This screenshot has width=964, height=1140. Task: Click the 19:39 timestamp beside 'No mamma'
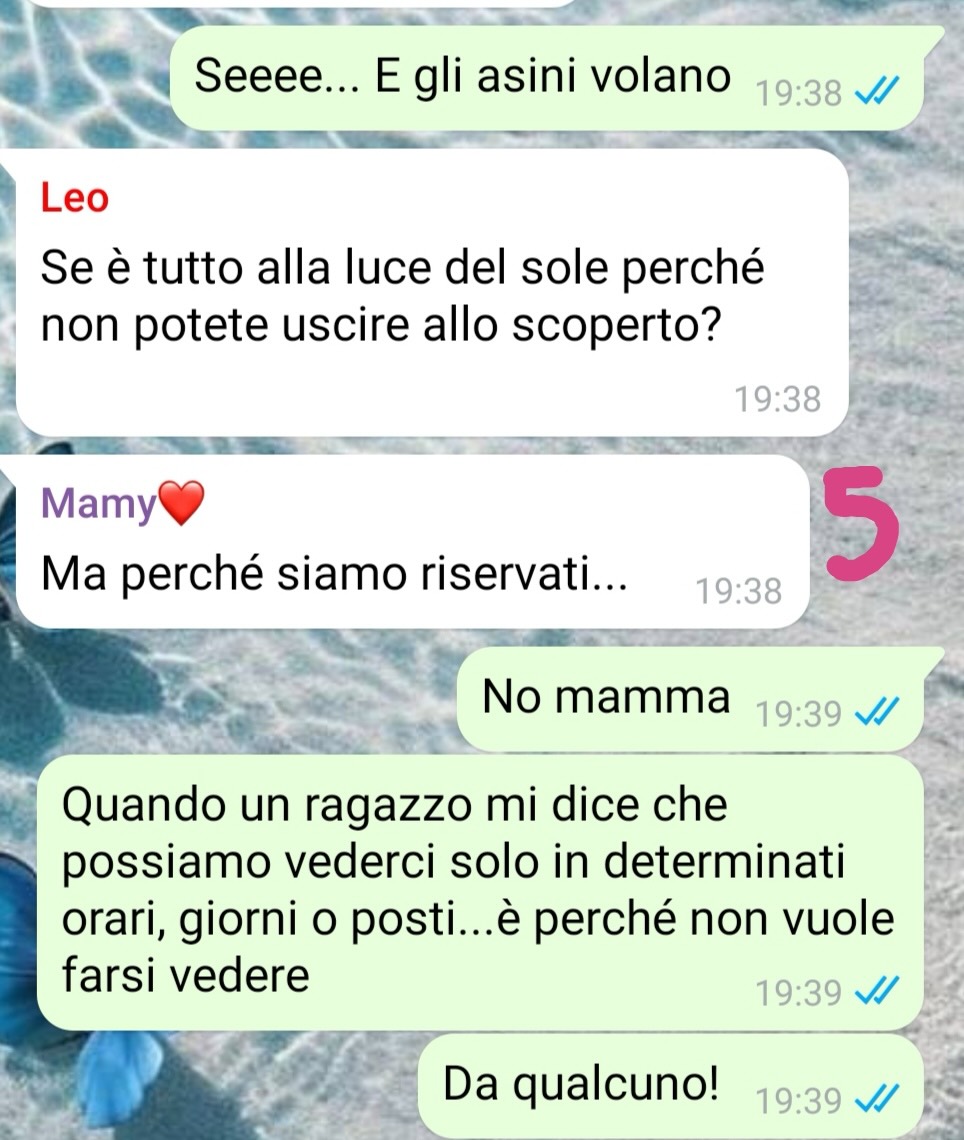click(798, 713)
